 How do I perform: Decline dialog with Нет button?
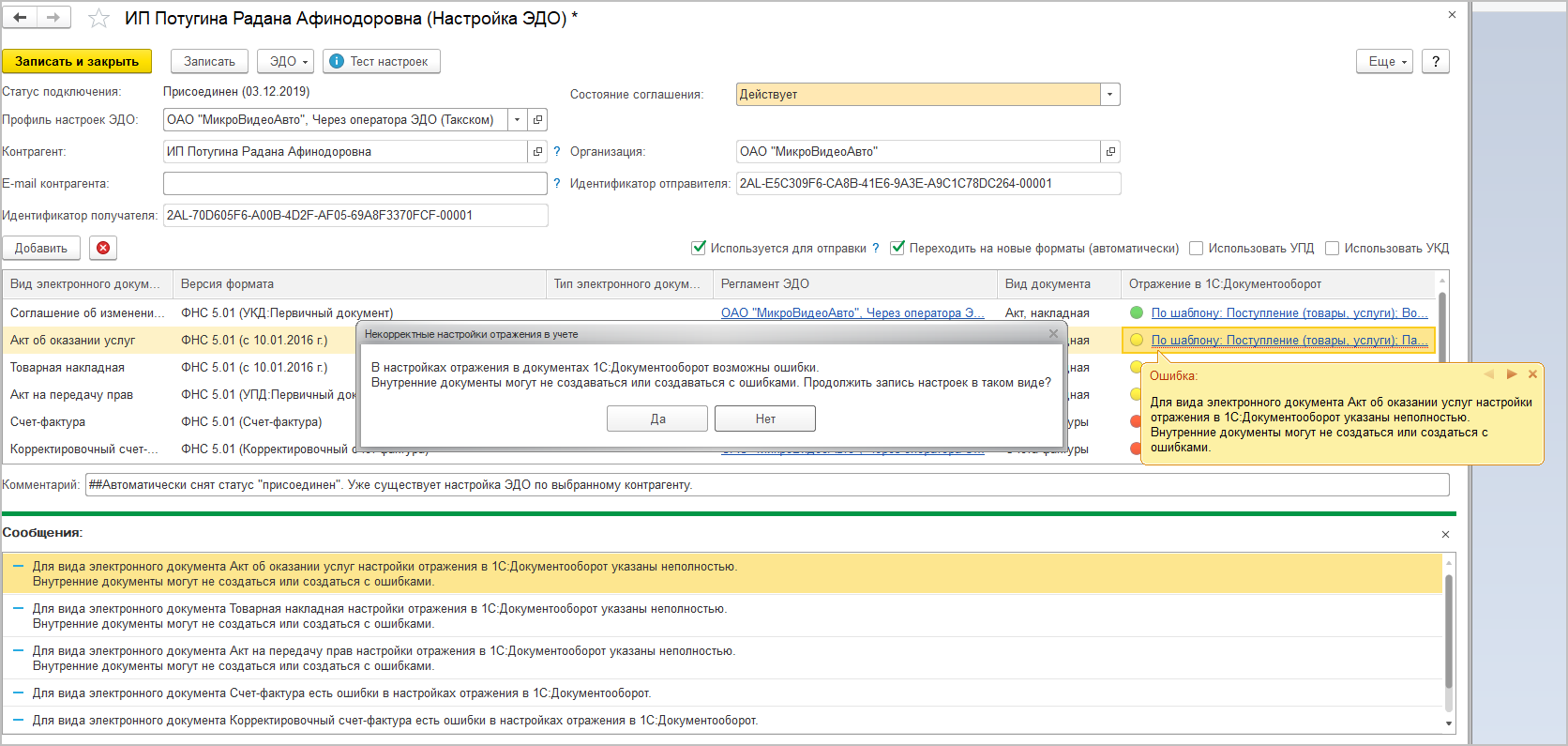click(765, 419)
